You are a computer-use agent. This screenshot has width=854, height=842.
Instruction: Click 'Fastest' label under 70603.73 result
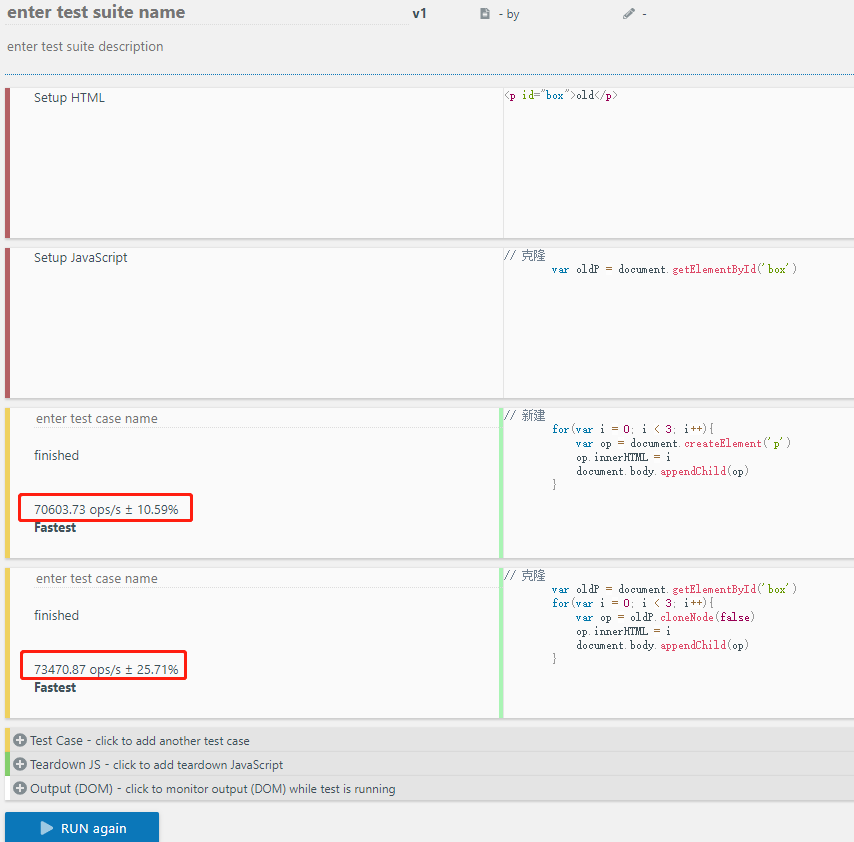tap(55, 527)
